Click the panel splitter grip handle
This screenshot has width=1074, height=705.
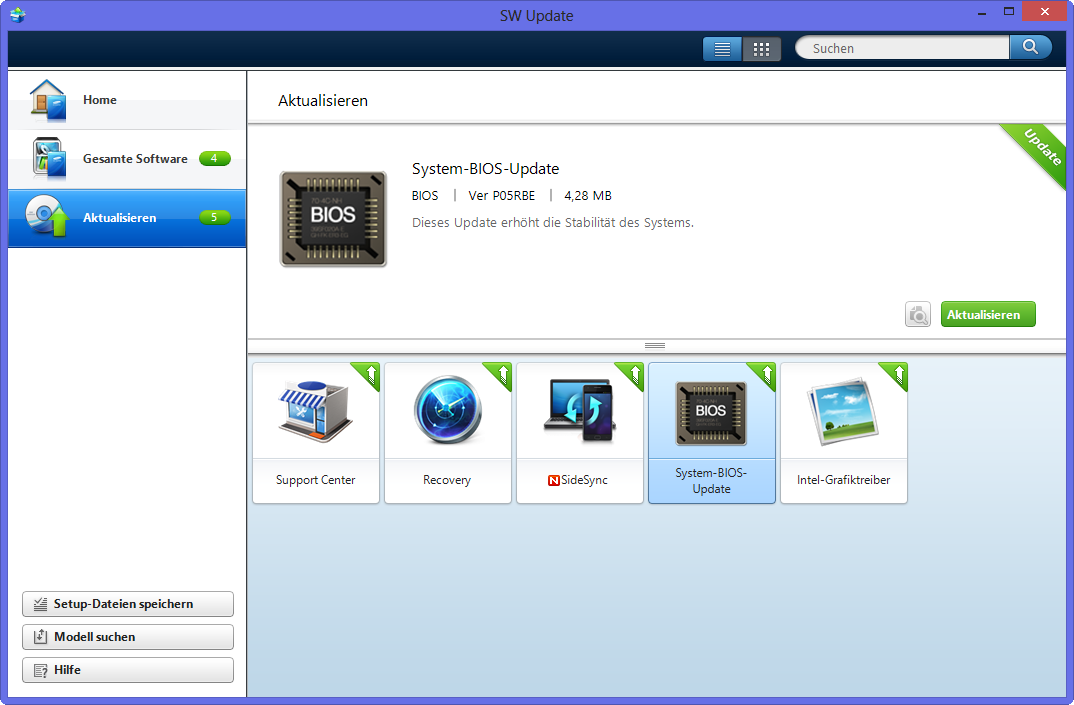tap(655, 345)
